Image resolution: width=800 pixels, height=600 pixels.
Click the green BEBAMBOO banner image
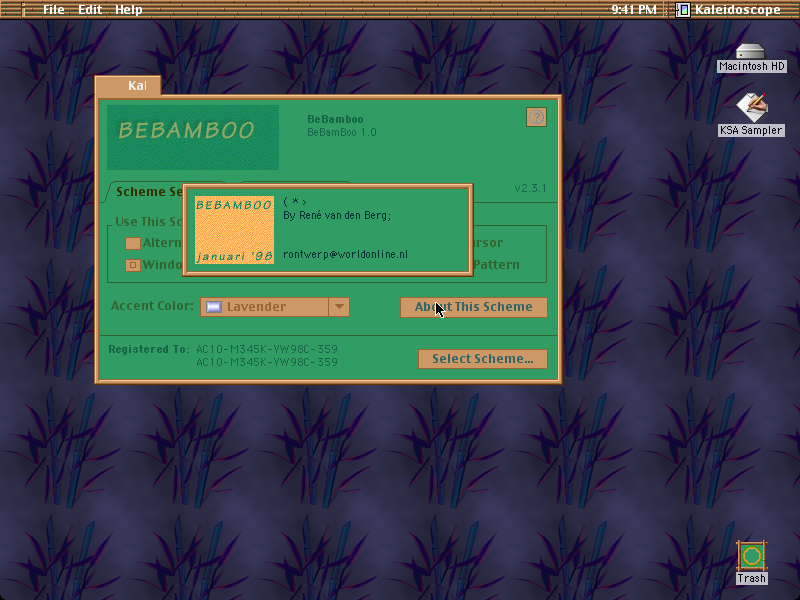tap(193, 137)
